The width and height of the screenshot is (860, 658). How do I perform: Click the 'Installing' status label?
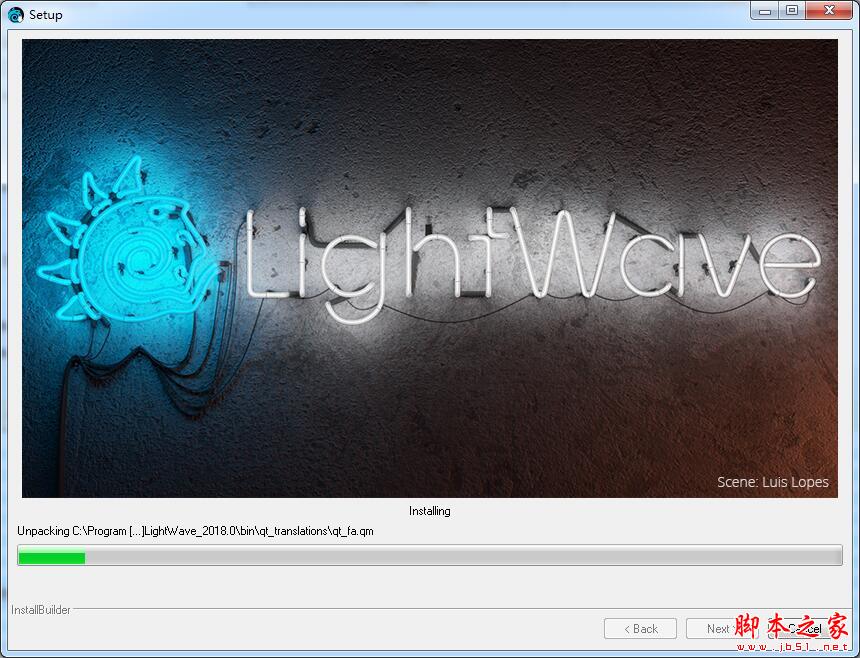(429, 511)
